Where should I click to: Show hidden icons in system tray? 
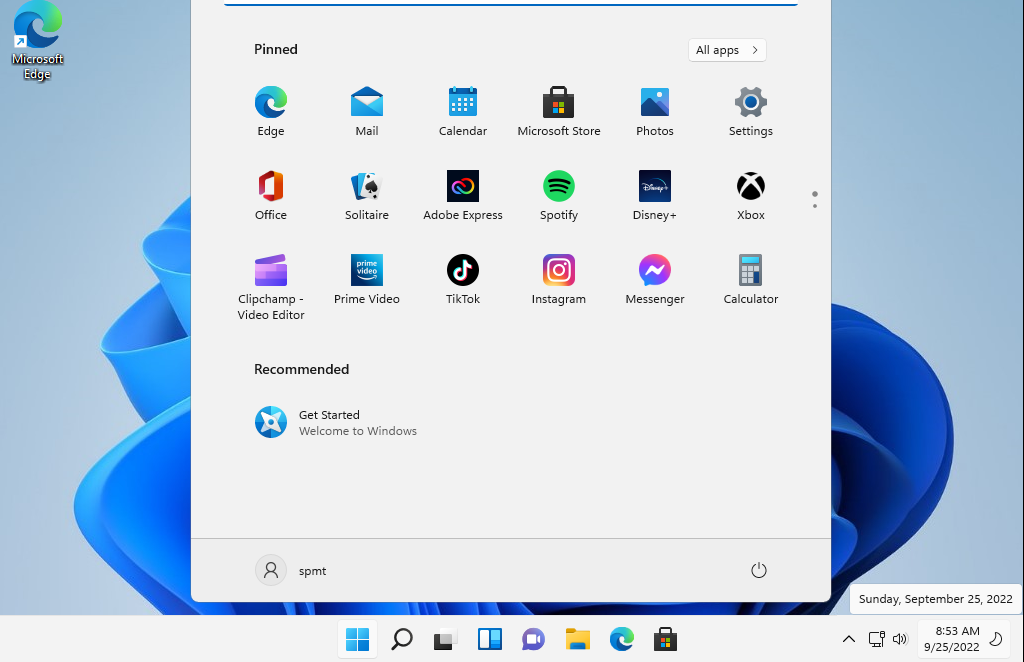pos(848,639)
